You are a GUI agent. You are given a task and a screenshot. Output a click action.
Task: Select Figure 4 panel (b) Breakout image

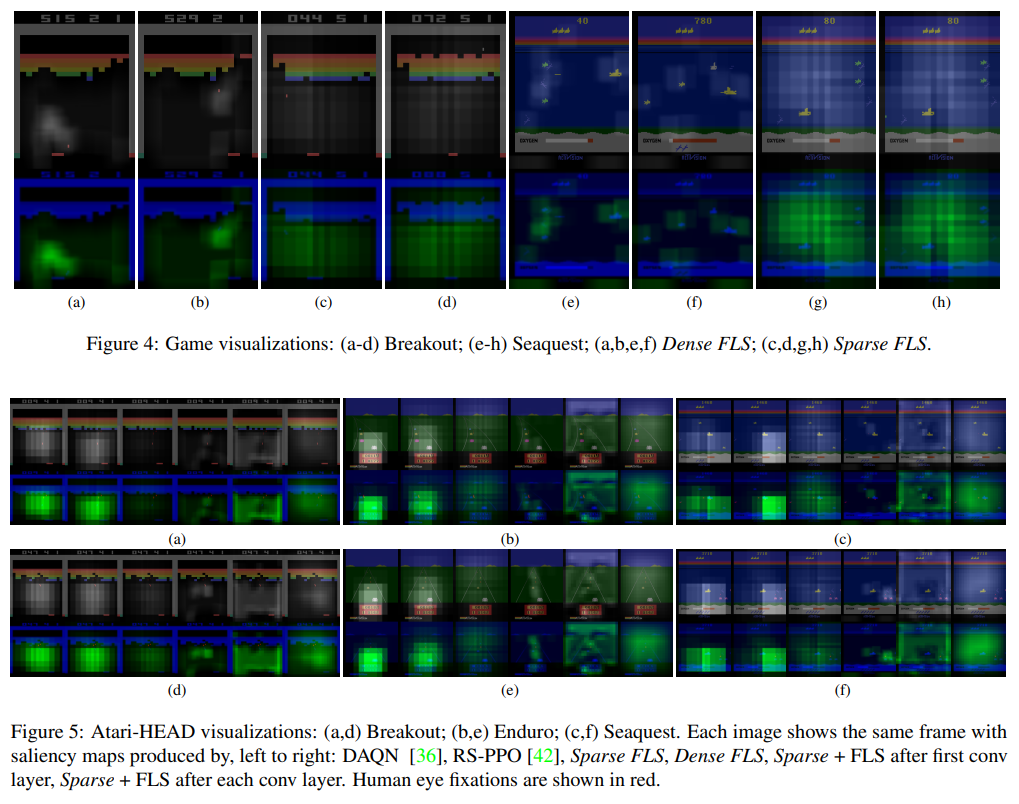(198, 150)
